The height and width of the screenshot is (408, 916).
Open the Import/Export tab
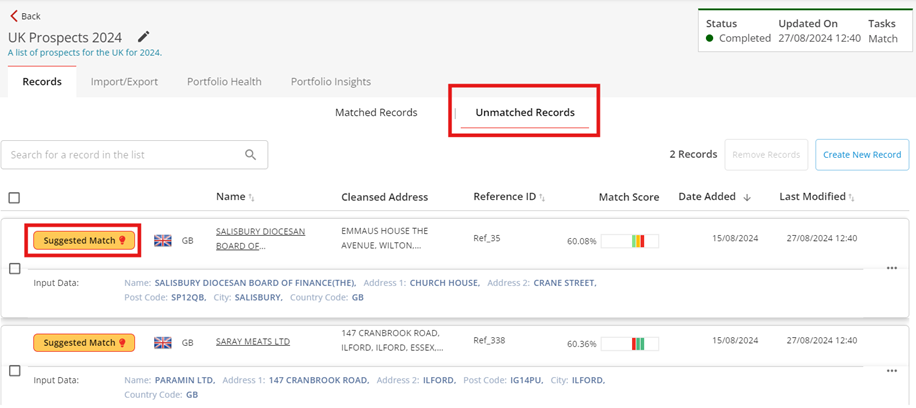pos(124,82)
